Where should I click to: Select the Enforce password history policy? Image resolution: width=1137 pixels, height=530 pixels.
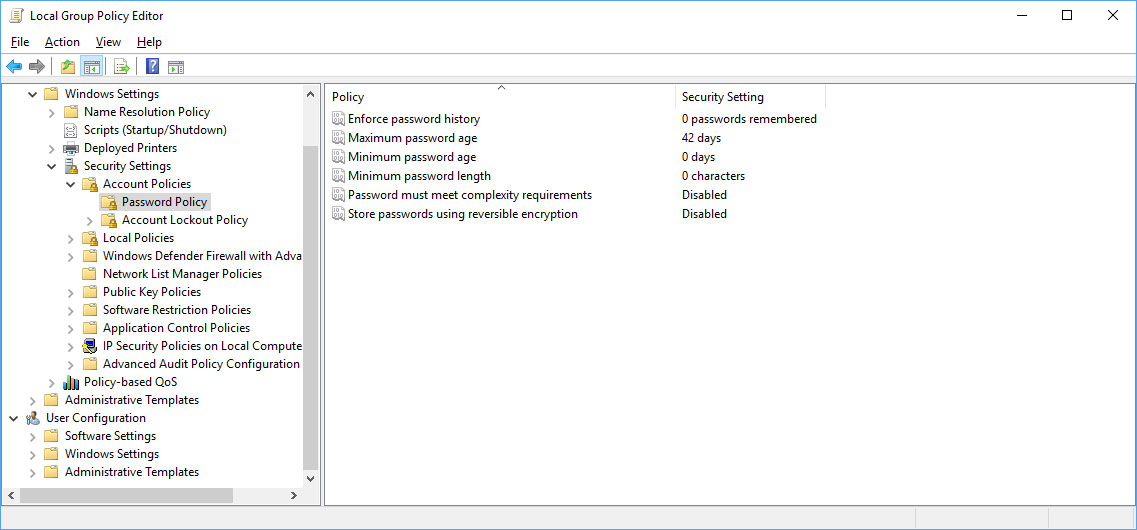tap(413, 118)
